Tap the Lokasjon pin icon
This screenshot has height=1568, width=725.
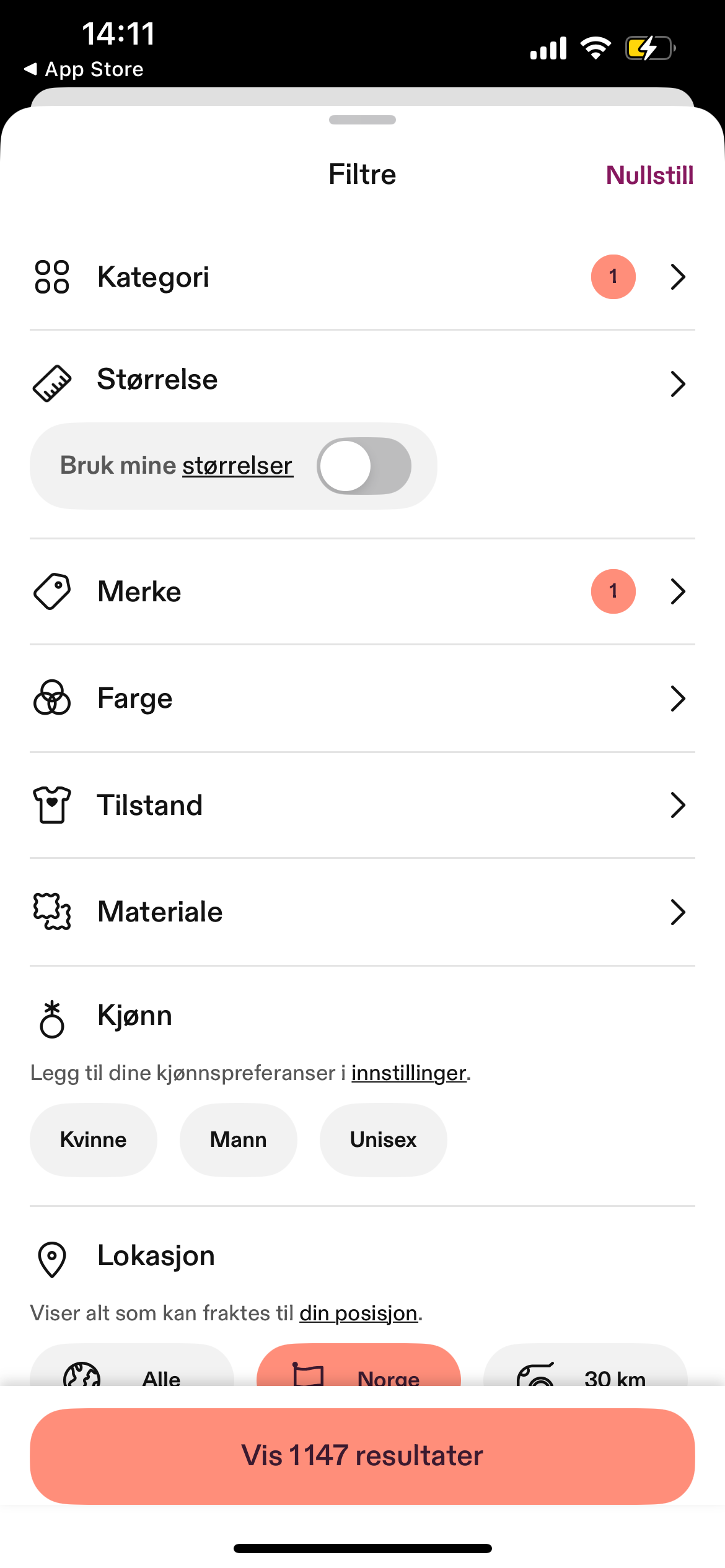point(52,1259)
